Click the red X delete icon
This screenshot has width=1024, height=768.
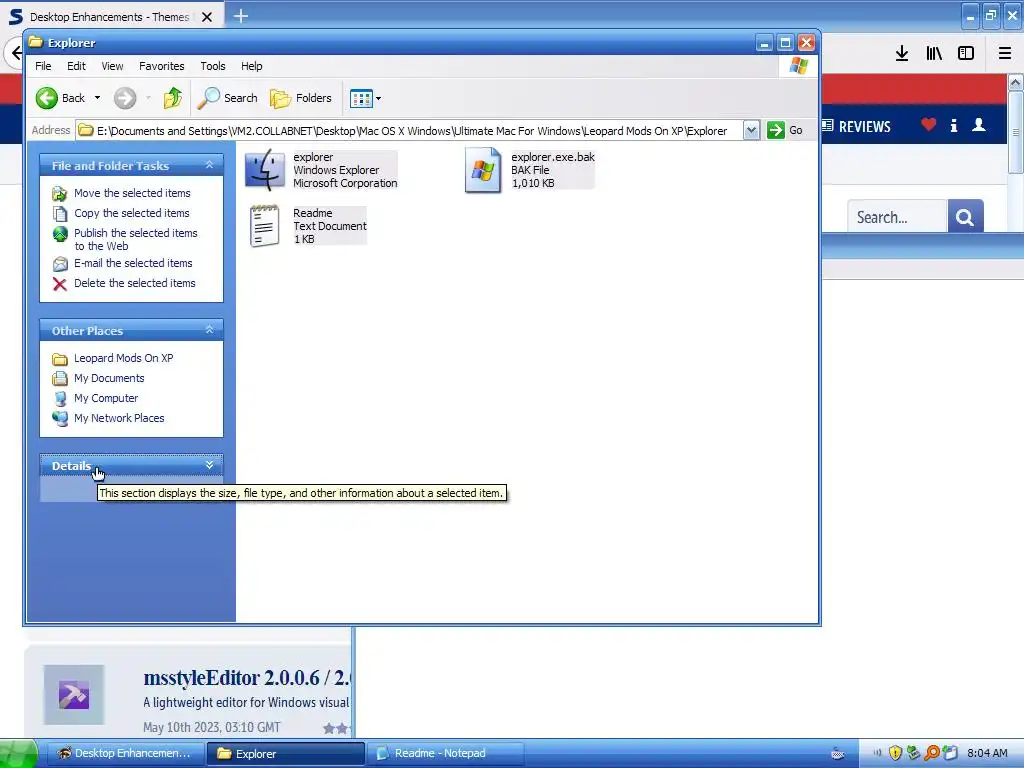coord(59,284)
